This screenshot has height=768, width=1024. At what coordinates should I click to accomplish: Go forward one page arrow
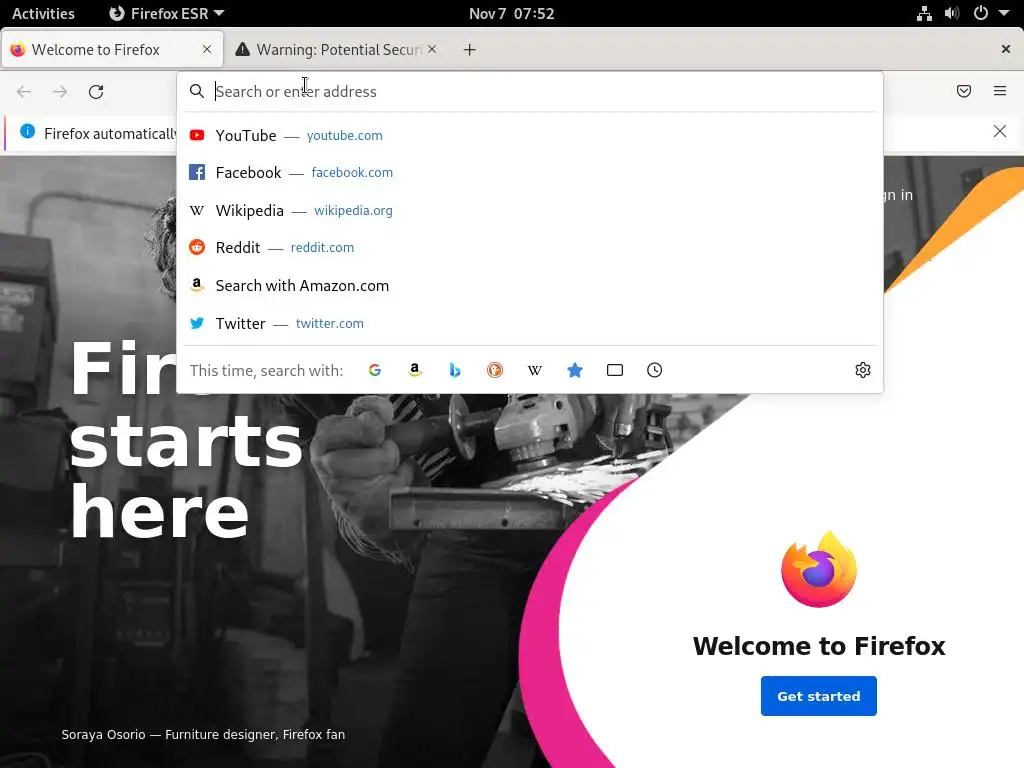(x=60, y=91)
